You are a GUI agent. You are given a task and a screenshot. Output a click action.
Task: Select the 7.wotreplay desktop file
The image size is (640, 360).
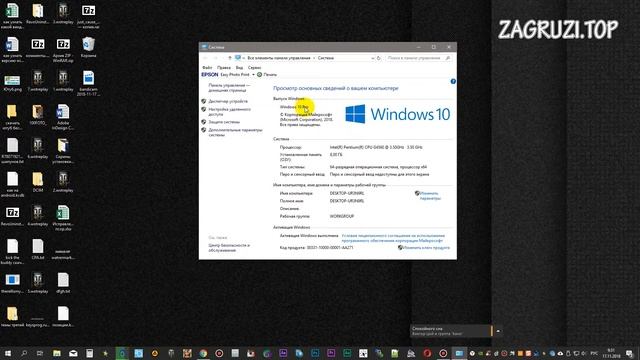(x=38, y=81)
